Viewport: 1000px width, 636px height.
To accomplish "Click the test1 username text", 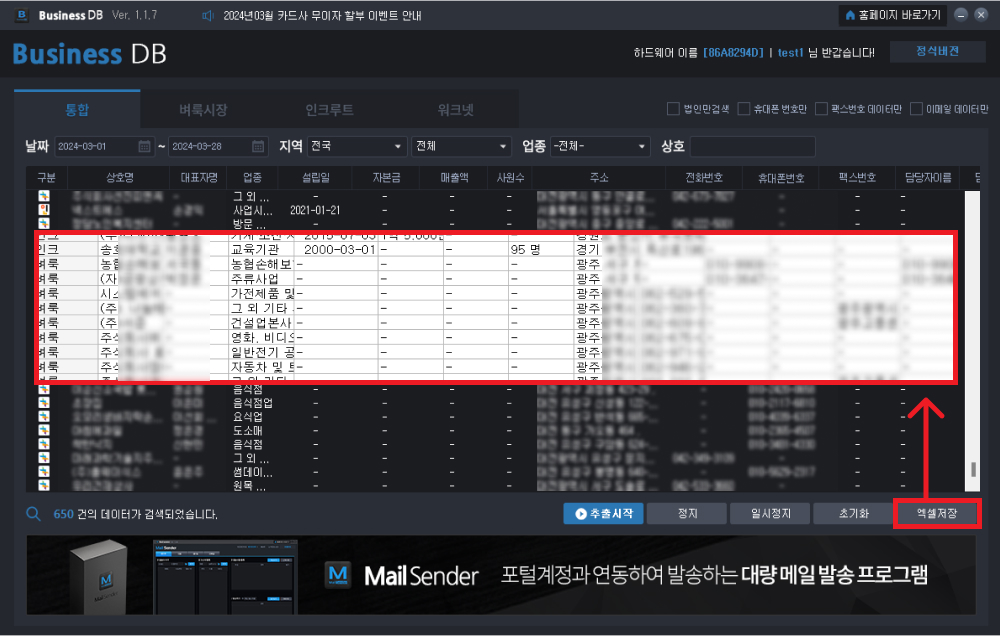I will (790, 52).
